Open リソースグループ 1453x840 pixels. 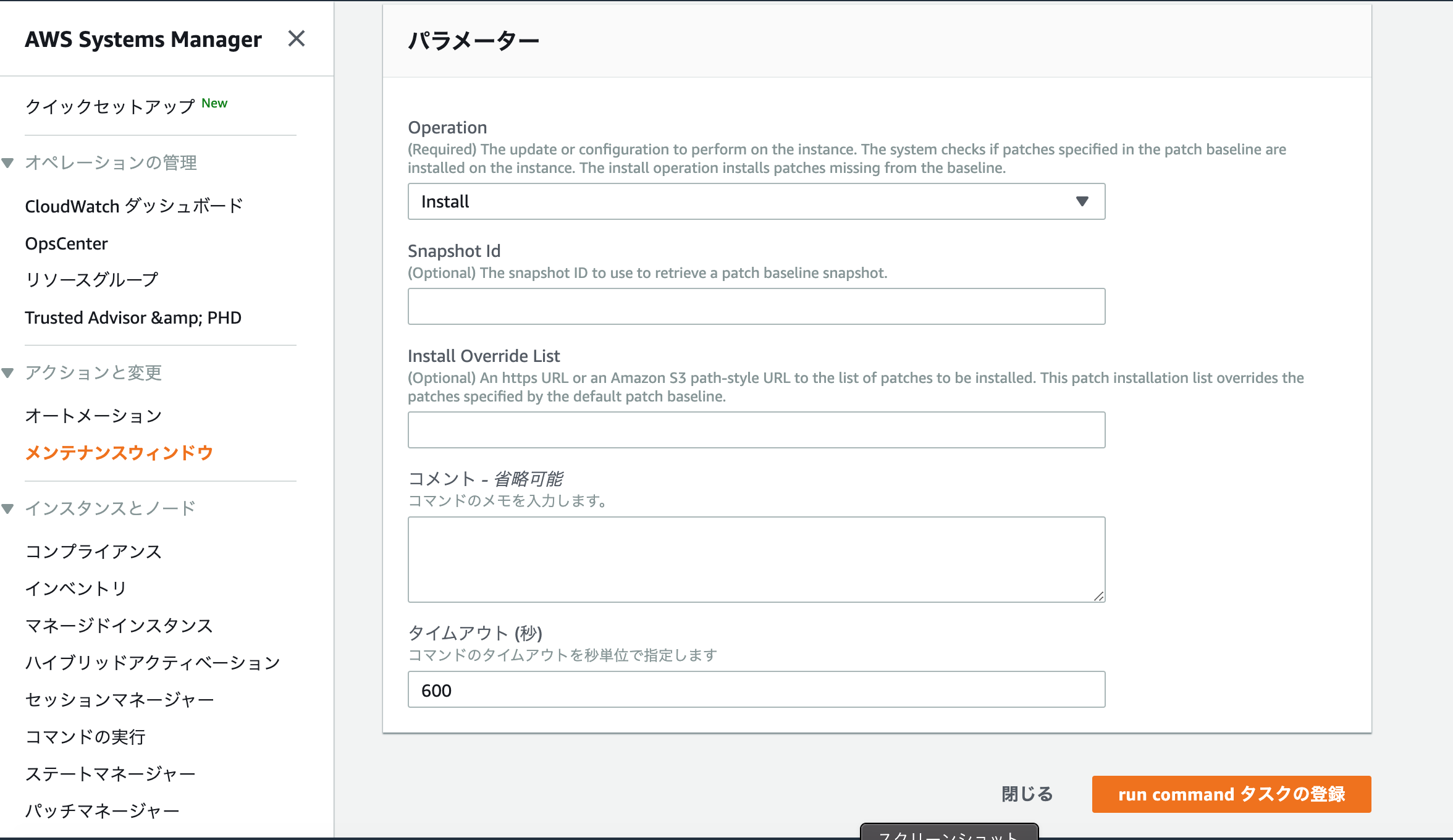(91, 280)
